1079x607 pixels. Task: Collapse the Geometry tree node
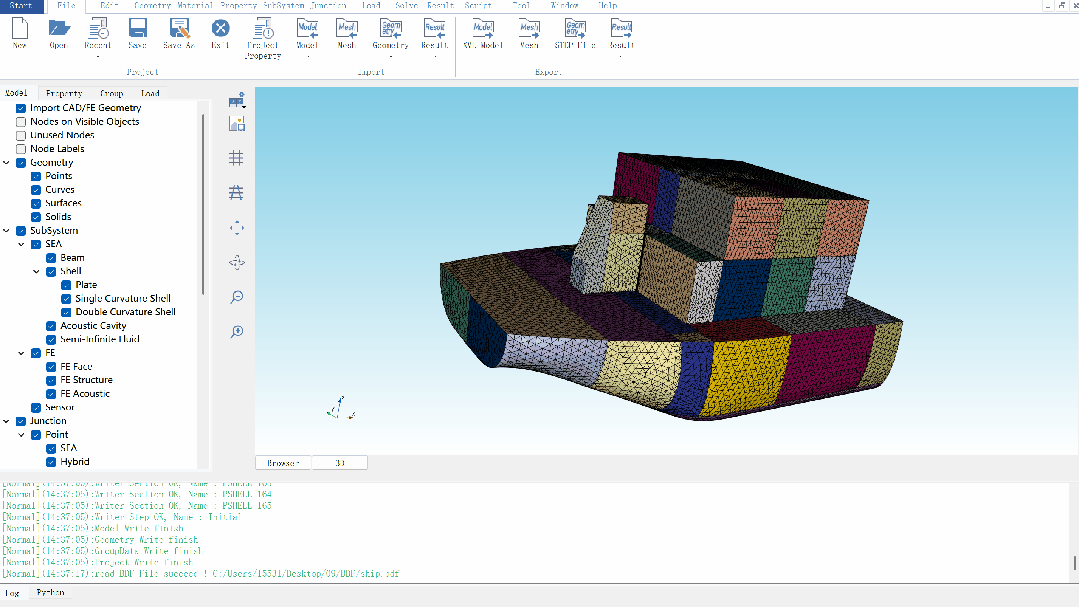point(7,162)
